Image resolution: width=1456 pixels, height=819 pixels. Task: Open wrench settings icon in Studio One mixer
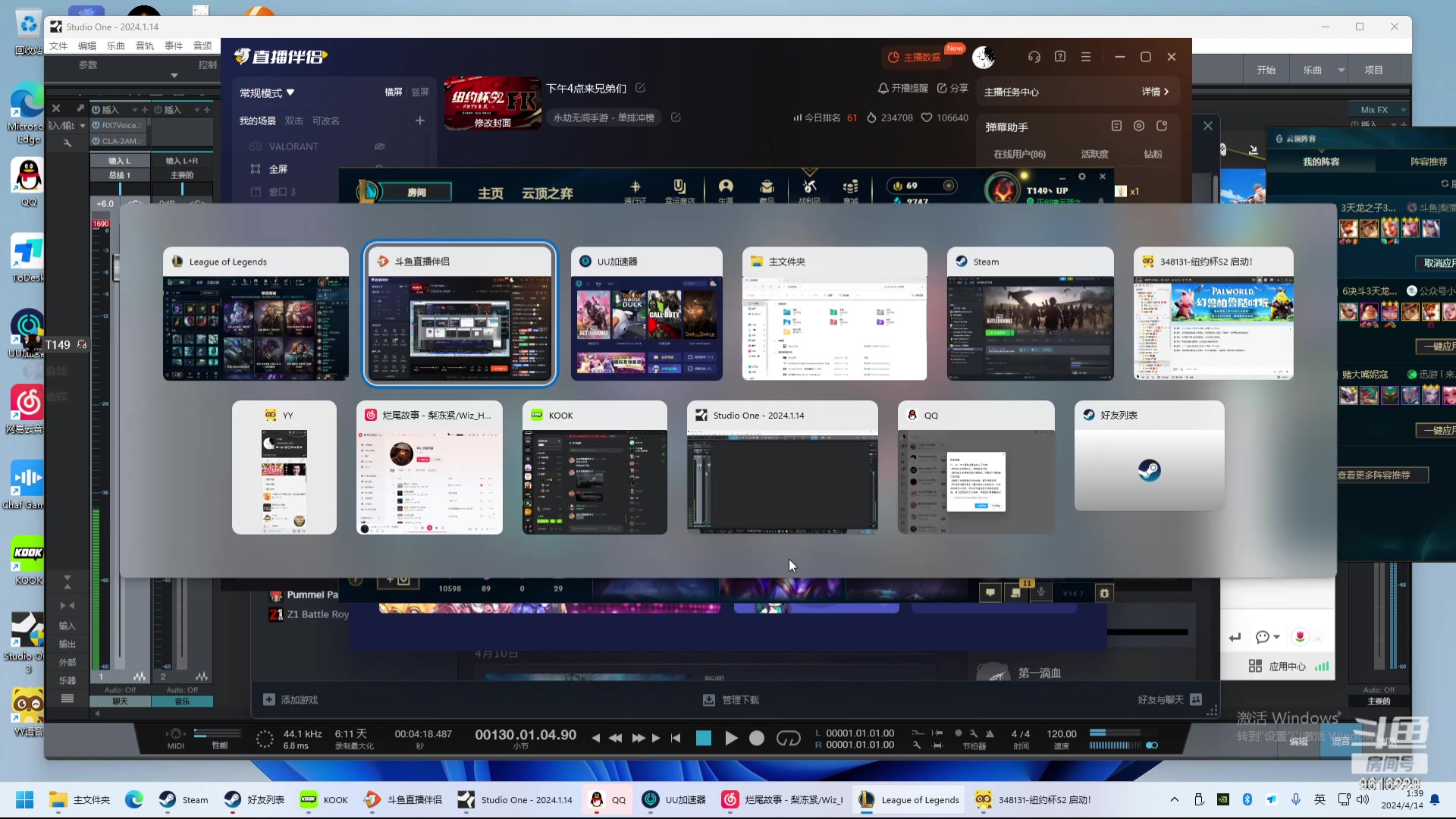click(x=67, y=143)
